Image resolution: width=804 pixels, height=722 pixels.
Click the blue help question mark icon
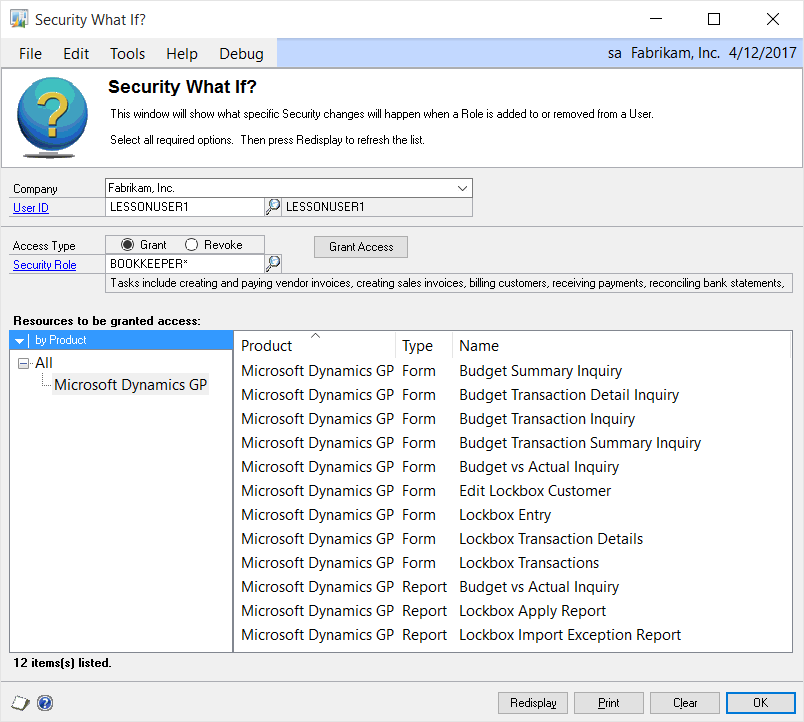click(x=45, y=703)
